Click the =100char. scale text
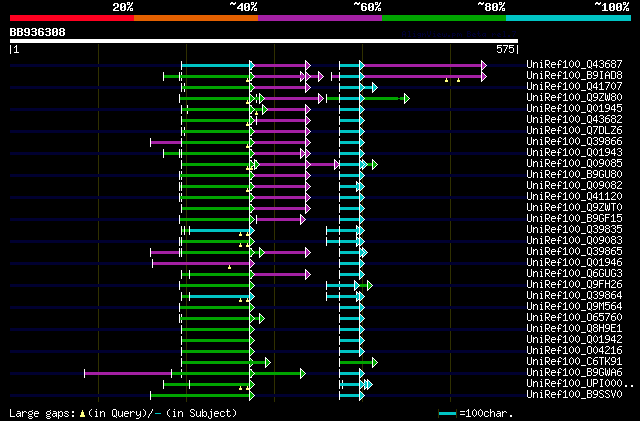This screenshot has height=421, width=640. [486, 413]
